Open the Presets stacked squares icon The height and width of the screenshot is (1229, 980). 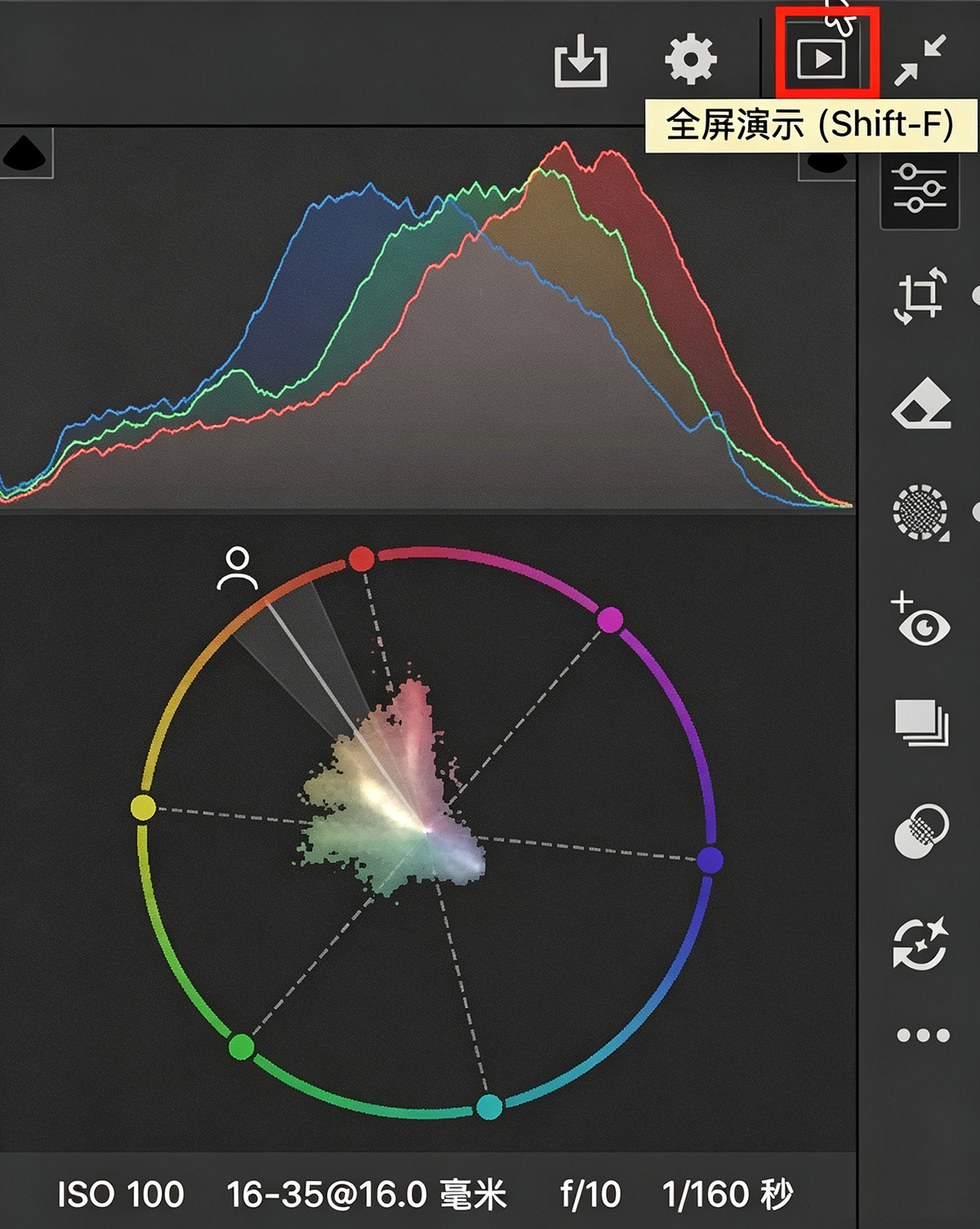click(921, 724)
